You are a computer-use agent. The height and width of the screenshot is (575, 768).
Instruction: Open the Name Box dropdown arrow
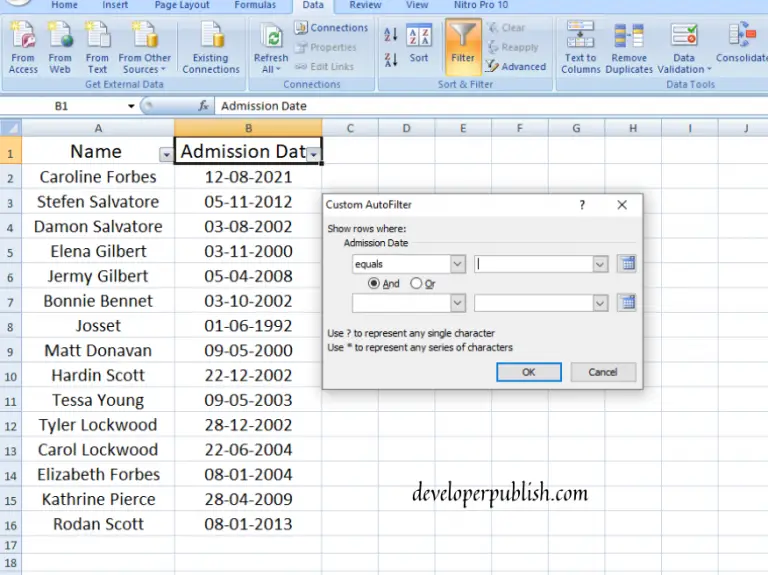coord(131,106)
